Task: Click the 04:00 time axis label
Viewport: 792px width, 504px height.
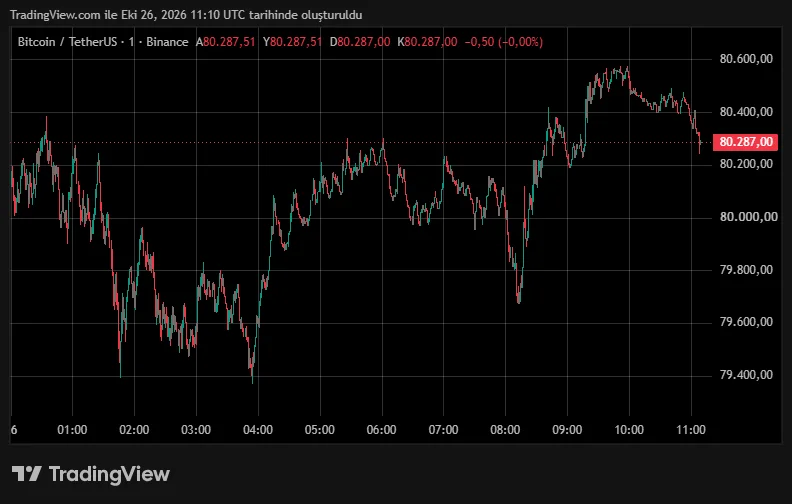Action: click(x=258, y=430)
